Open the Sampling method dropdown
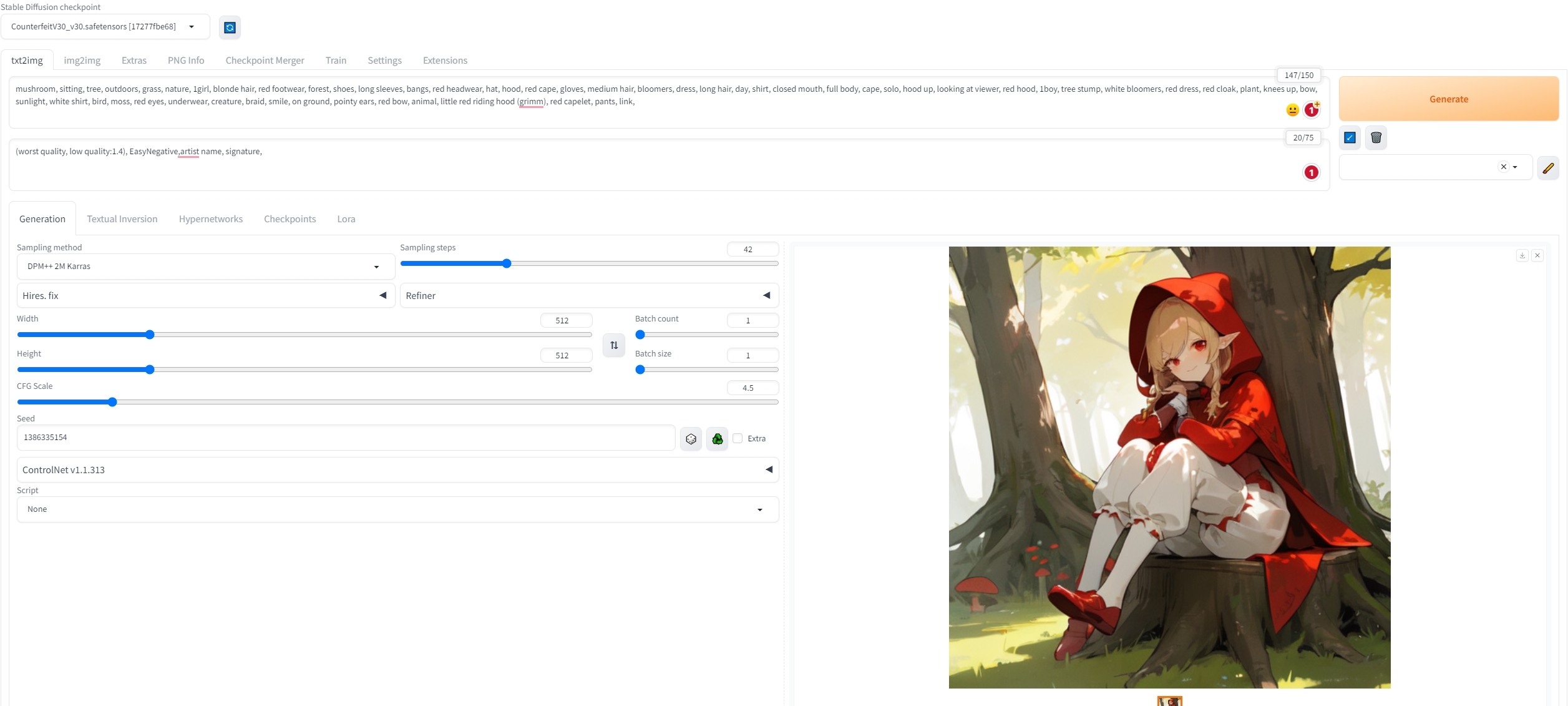The width and height of the screenshot is (1568, 706). 205,267
